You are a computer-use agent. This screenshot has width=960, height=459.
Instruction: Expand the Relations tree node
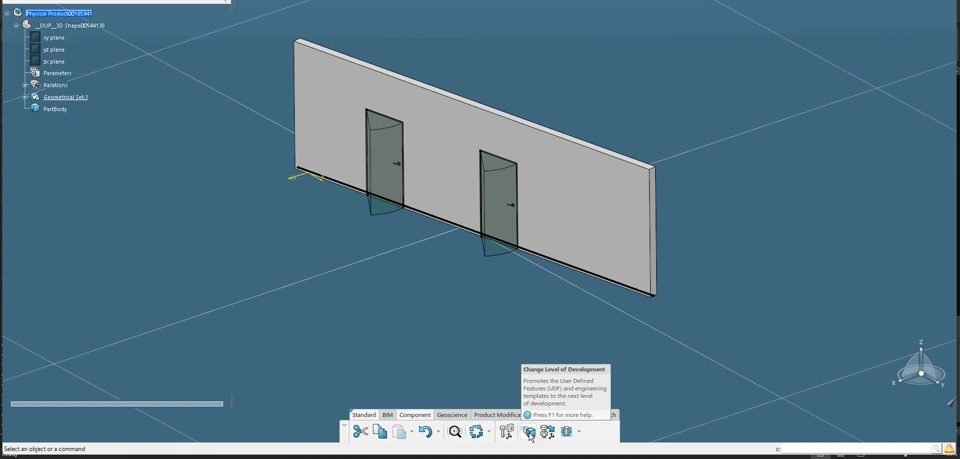25,85
